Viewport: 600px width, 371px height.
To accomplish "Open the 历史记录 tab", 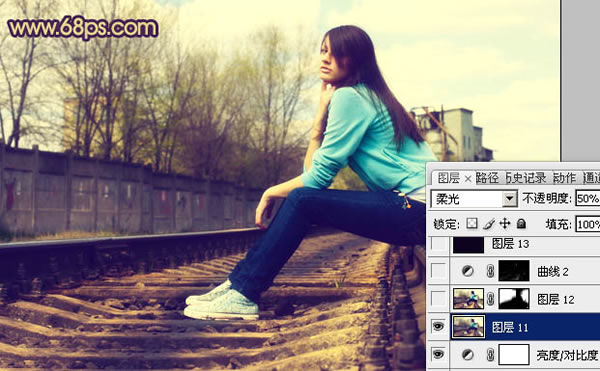I will (526, 178).
